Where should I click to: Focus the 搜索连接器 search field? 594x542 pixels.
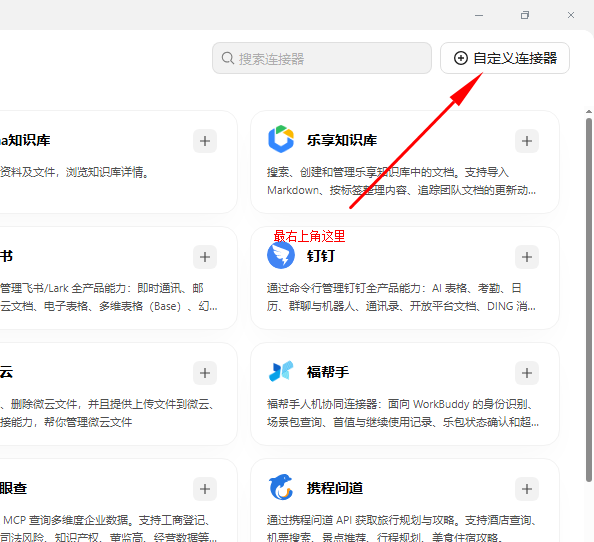[x=322, y=58]
